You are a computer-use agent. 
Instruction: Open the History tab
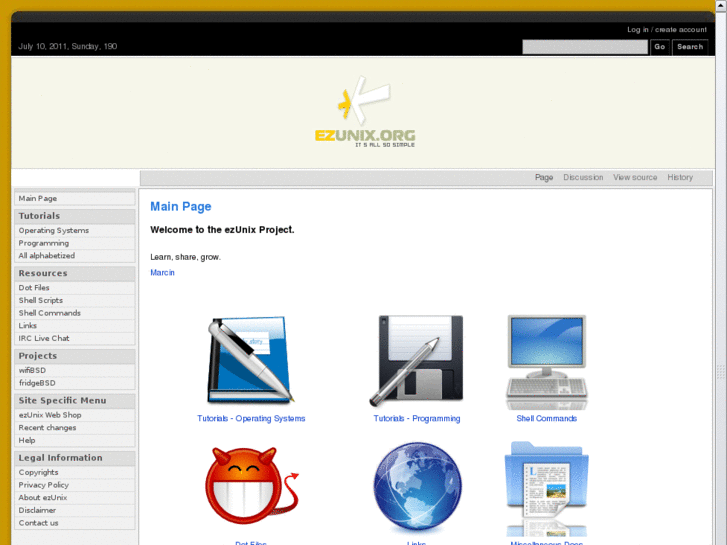pos(680,177)
